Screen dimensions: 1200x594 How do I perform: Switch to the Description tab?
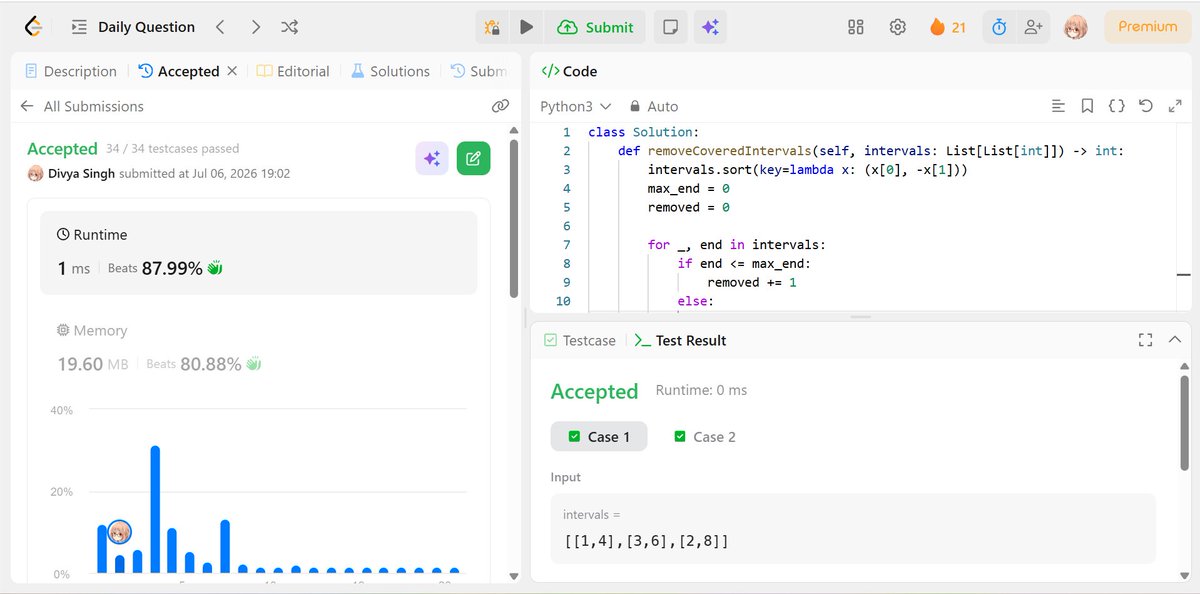(70, 71)
